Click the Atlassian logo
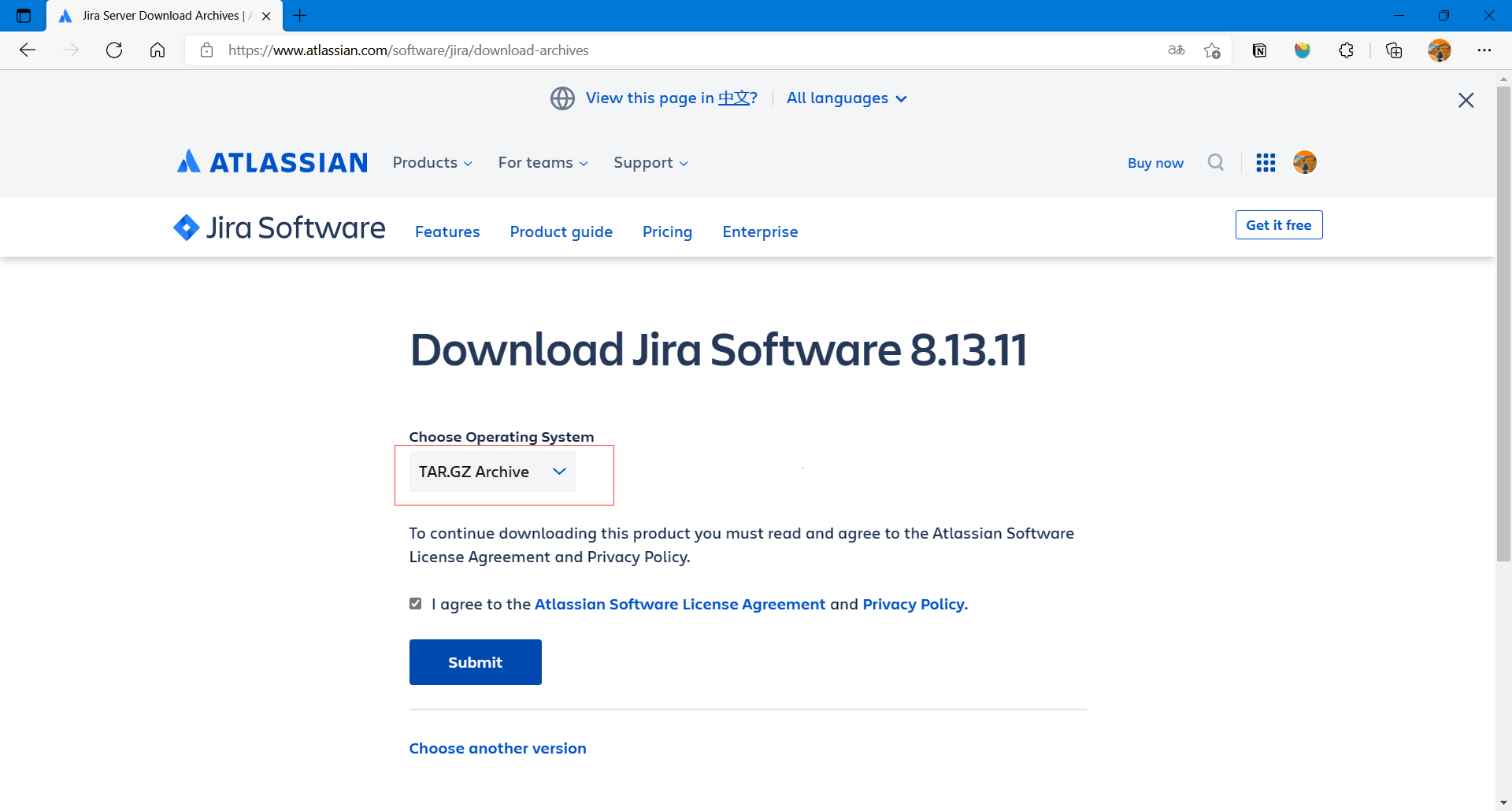The height and width of the screenshot is (811, 1512). pos(272,162)
